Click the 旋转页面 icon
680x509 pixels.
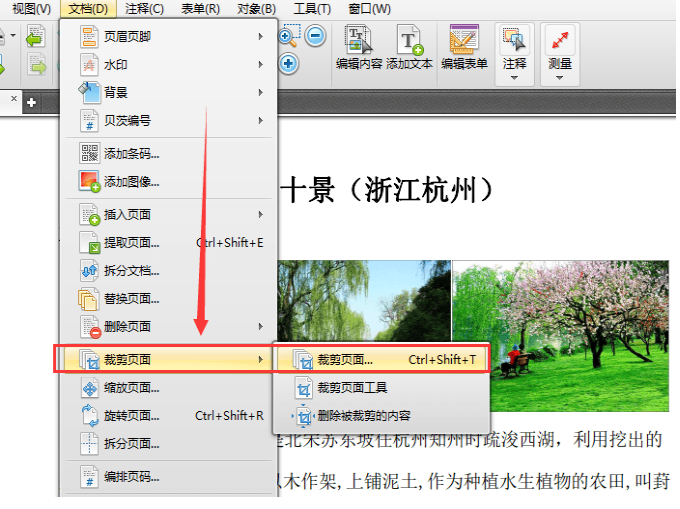[89, 415]
